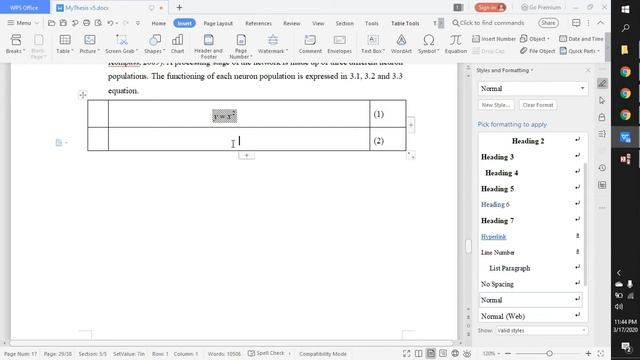Click the Clear Format button

(x=538, y=105)
